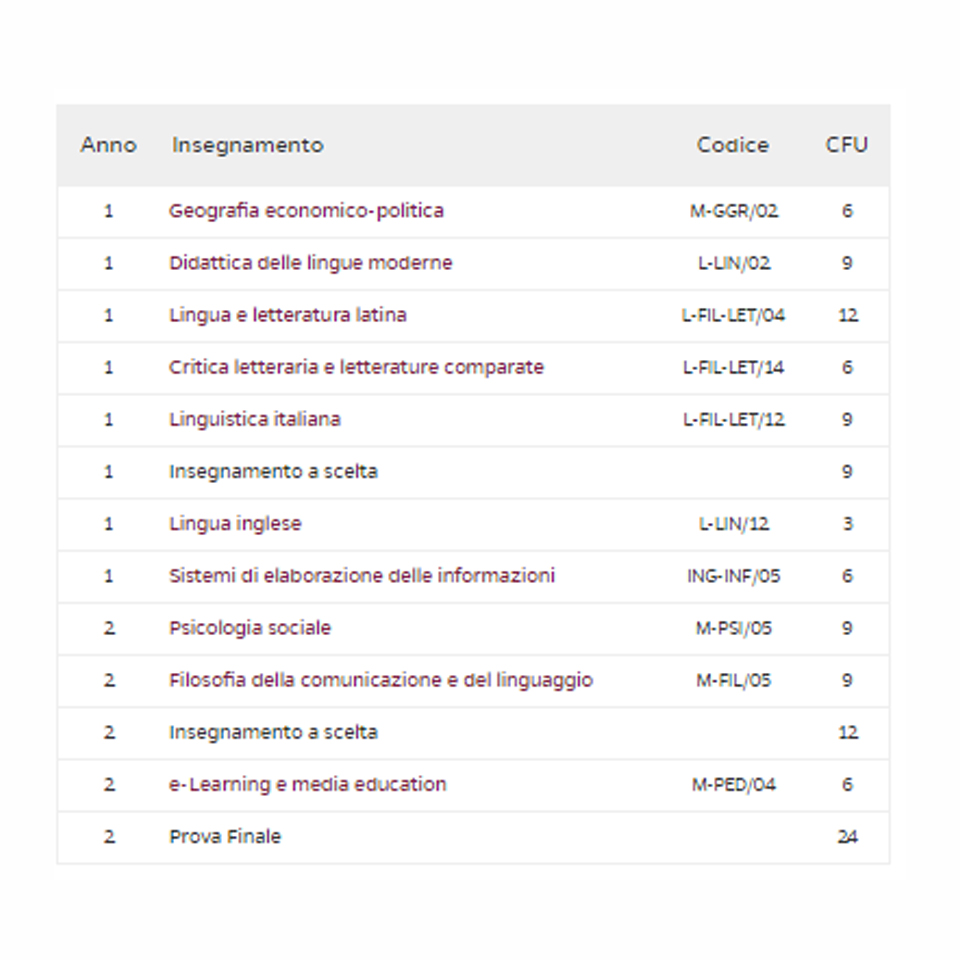This screenshot has width=960, height=960.
Task: Select the Lingua inglese course link
Action: 235,523
